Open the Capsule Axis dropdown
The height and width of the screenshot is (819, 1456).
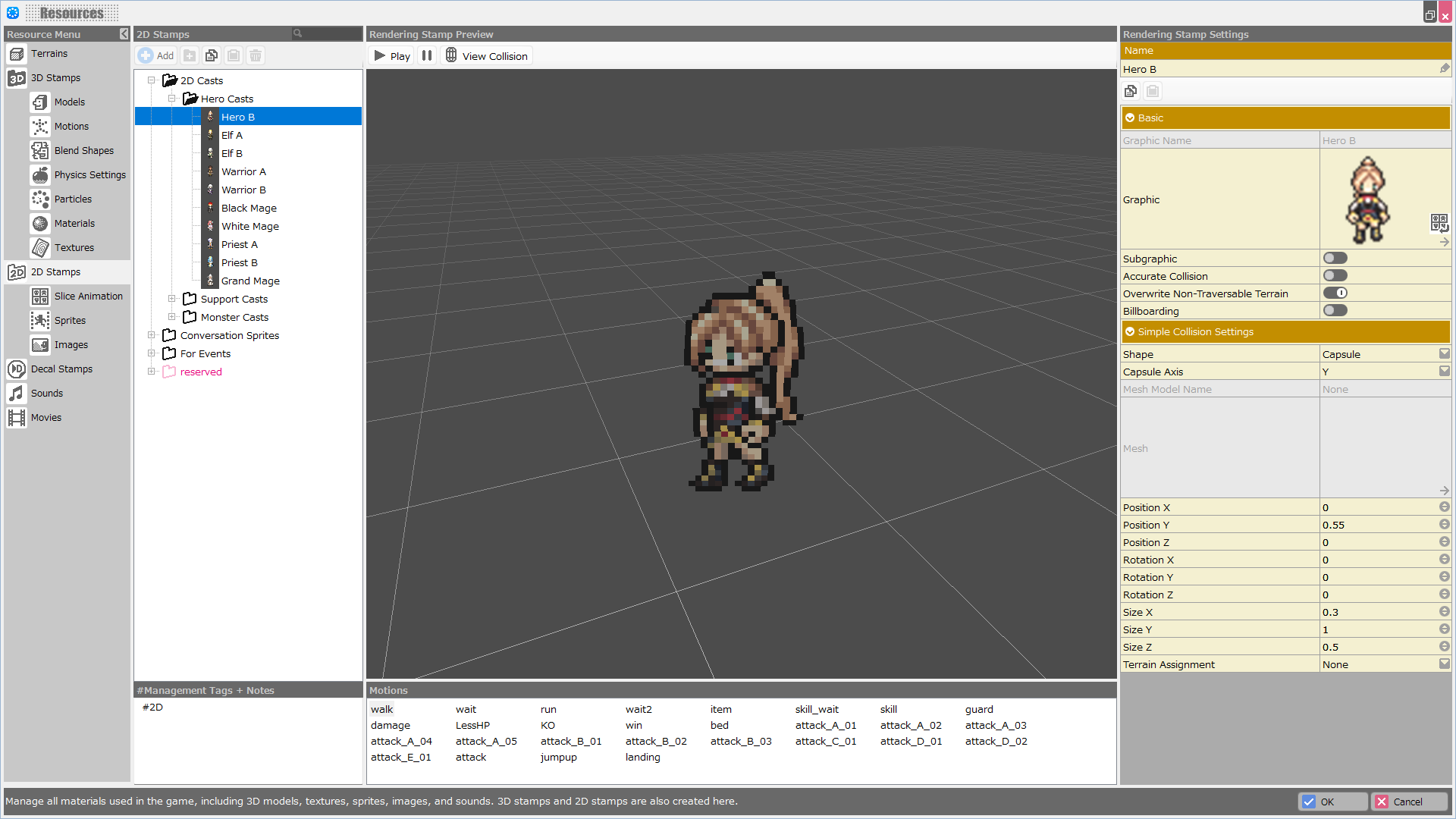click(1444, 372)
